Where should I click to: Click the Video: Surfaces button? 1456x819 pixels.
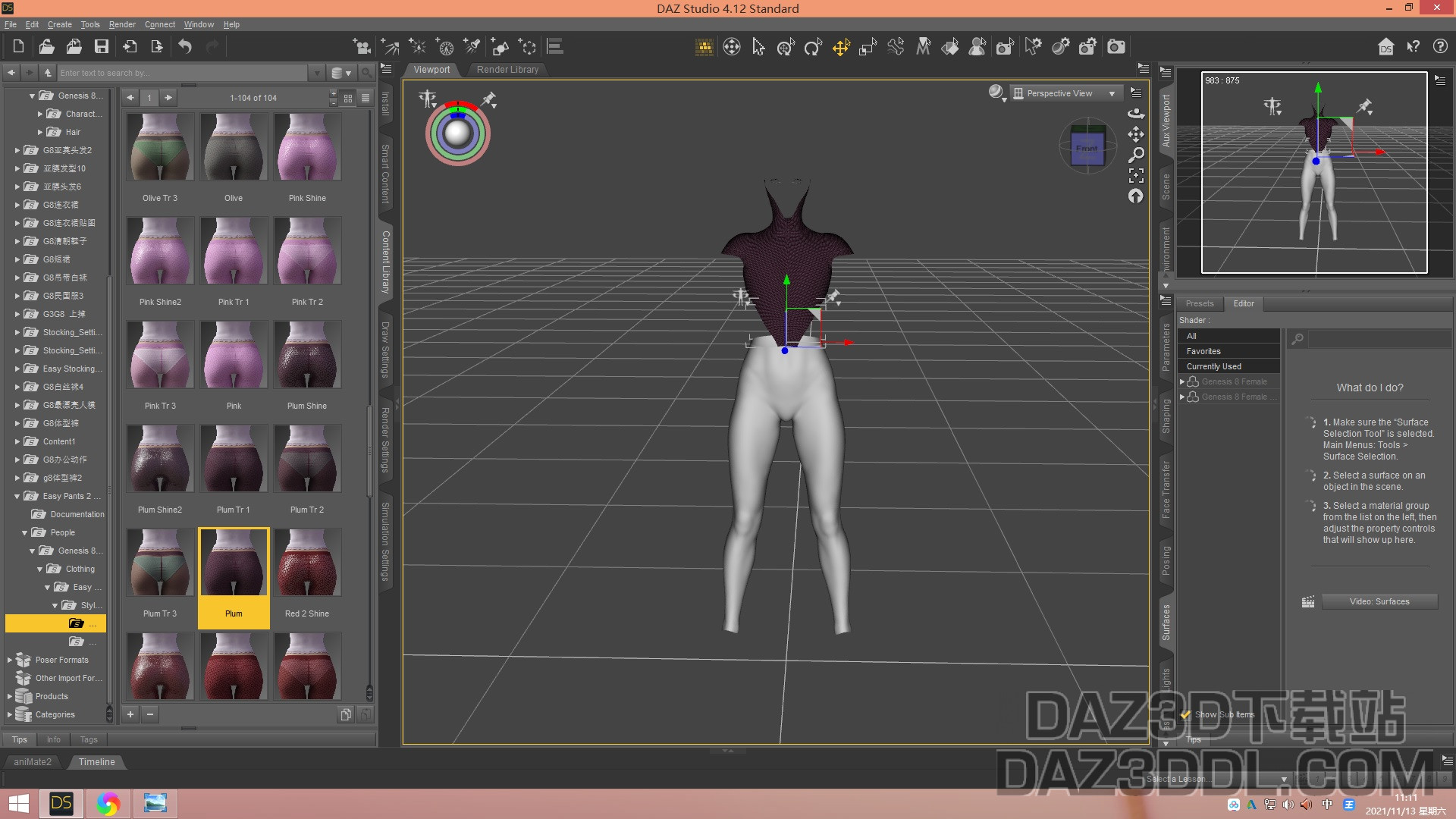click(1379, 601)
